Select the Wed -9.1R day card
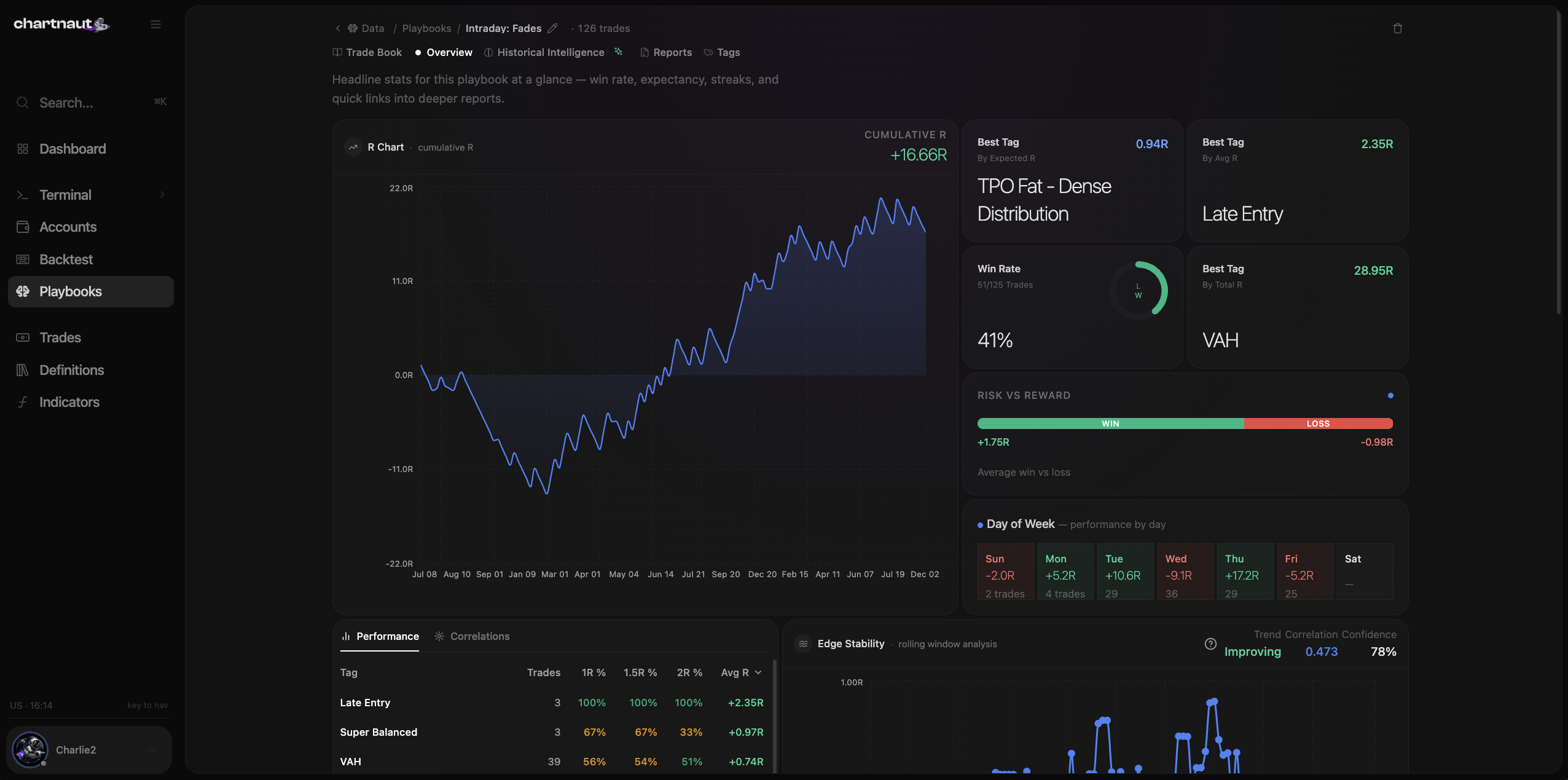The image size is (1568, 780). click(1185, 572)
